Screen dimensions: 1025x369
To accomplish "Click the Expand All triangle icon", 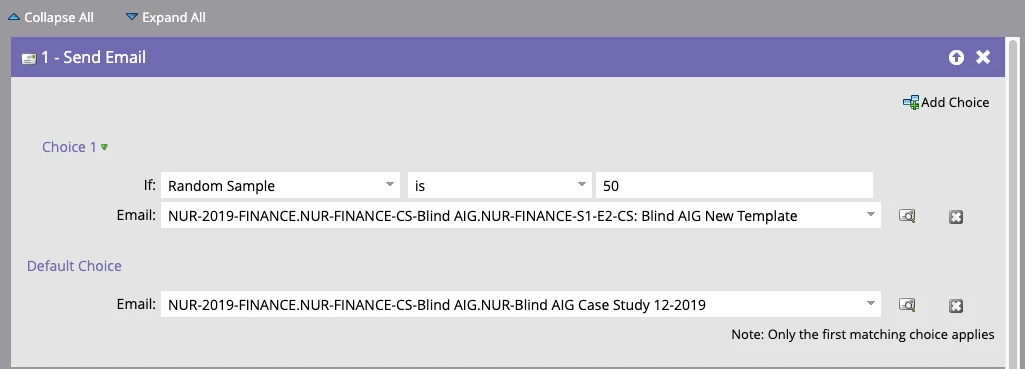I will (132, 17).
